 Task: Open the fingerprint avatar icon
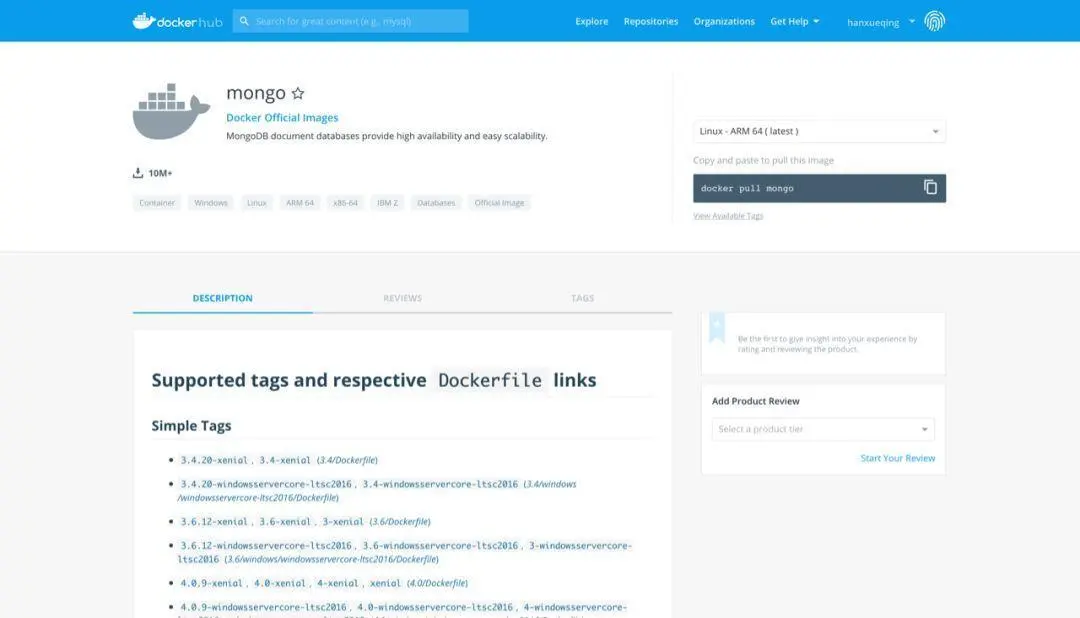pos(934,21)
